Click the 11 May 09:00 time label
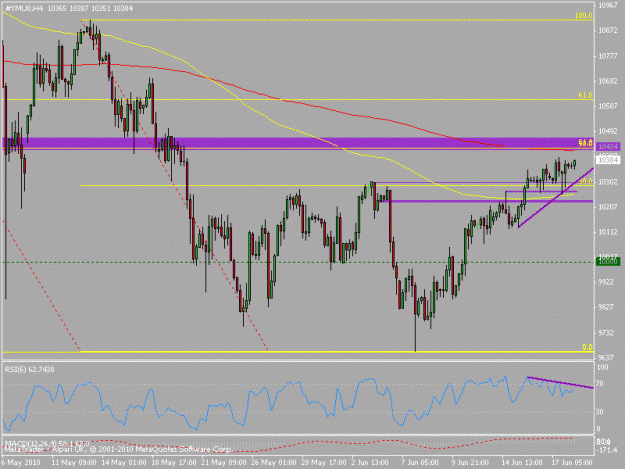The image size is (625, 469). (74, 462)
